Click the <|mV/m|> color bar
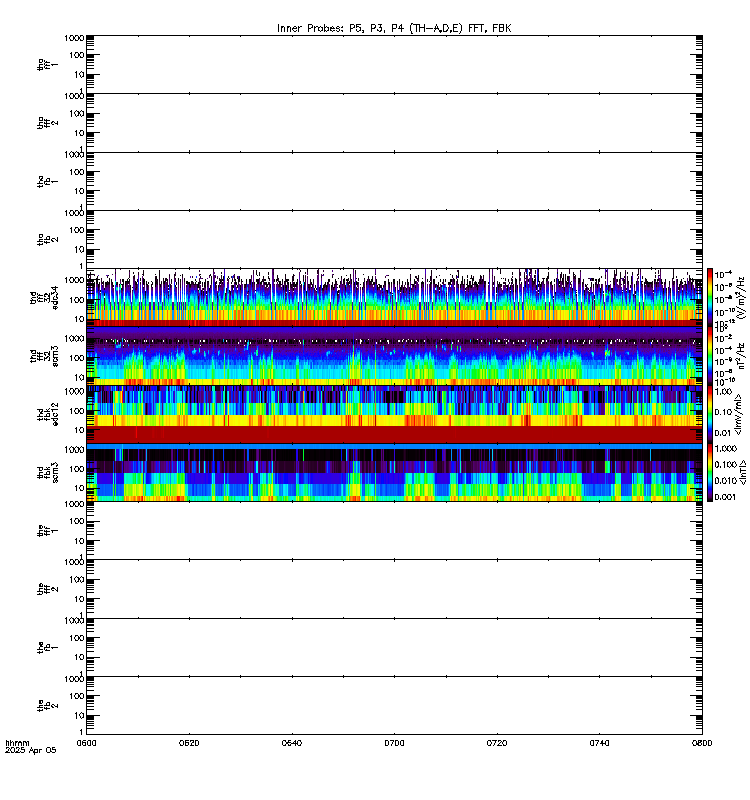 click(710, 414)
